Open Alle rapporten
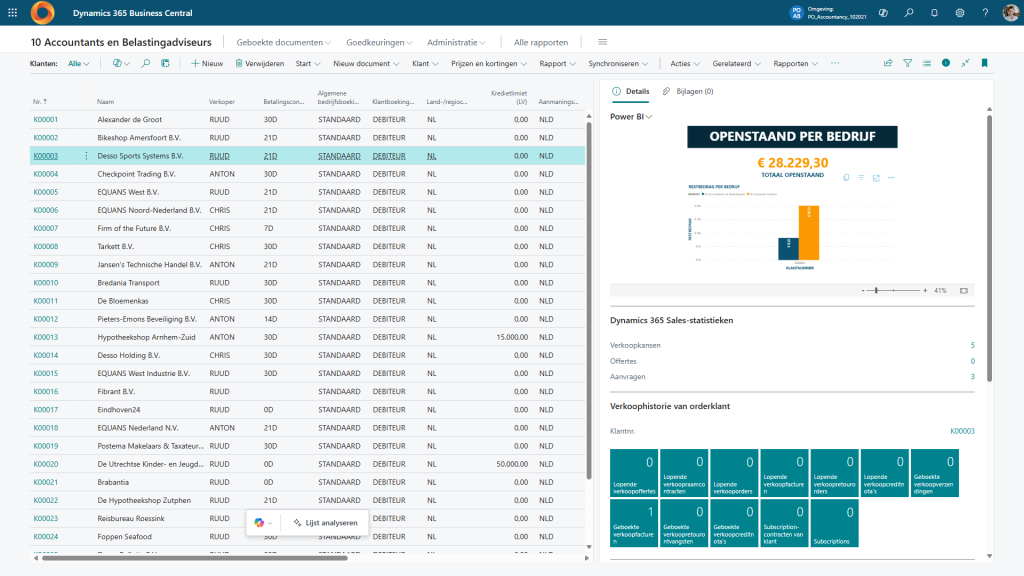Viewport: 1024px width, 576px height. pos(541,42)
